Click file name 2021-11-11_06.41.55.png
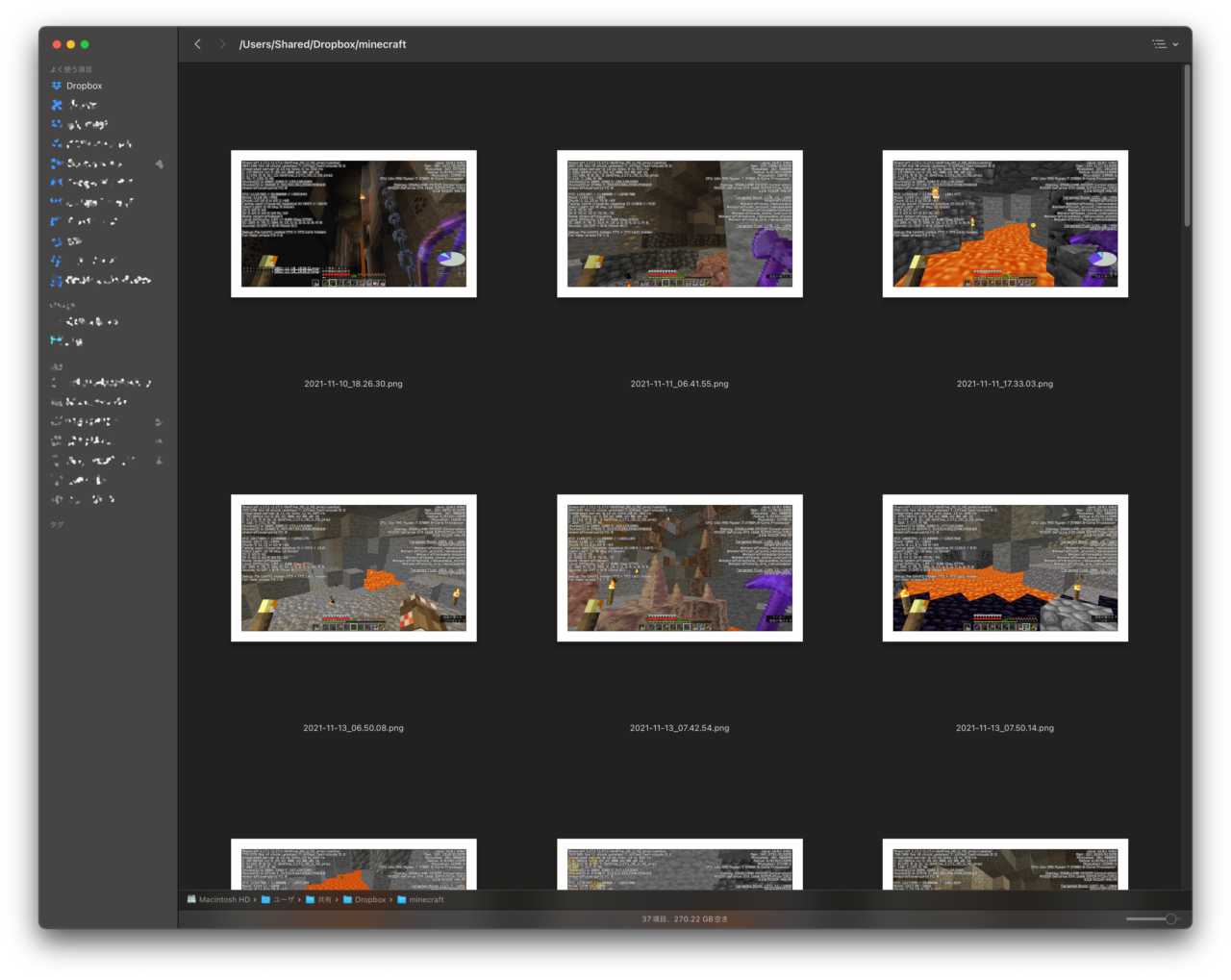 point(680,384)
